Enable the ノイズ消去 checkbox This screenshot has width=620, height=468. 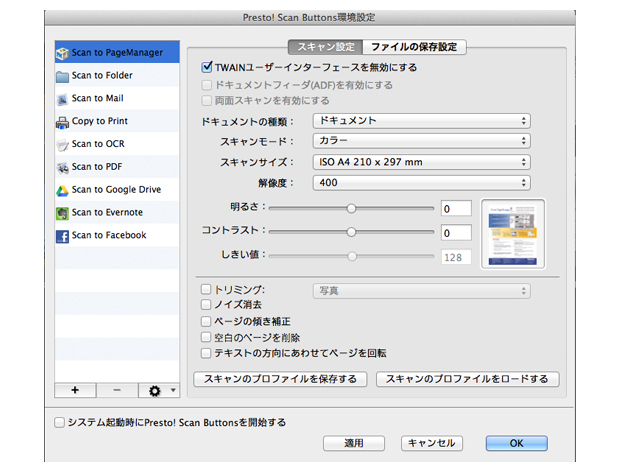point(206,304)
